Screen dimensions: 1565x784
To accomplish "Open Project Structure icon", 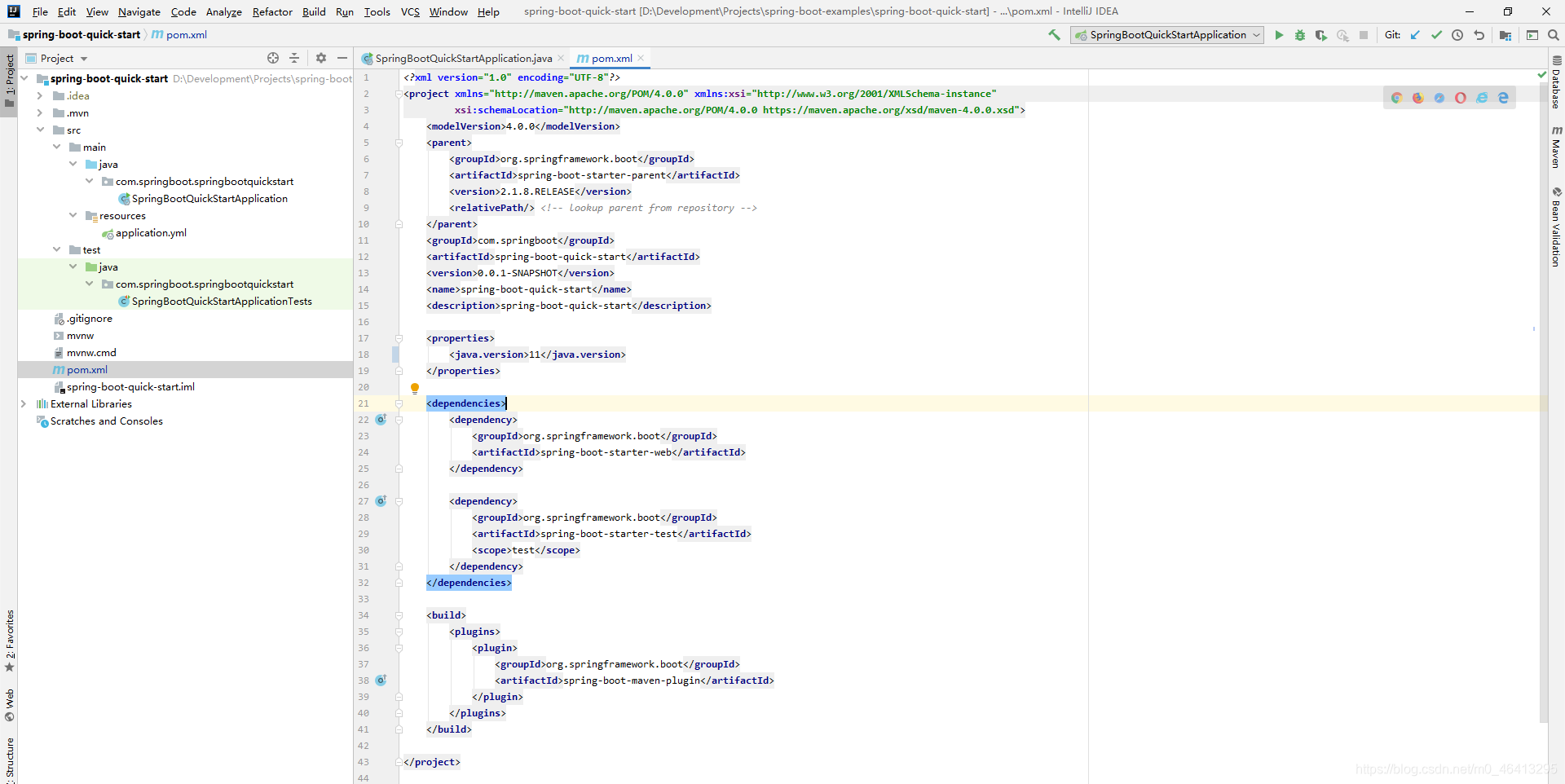I will [1505, 35].
